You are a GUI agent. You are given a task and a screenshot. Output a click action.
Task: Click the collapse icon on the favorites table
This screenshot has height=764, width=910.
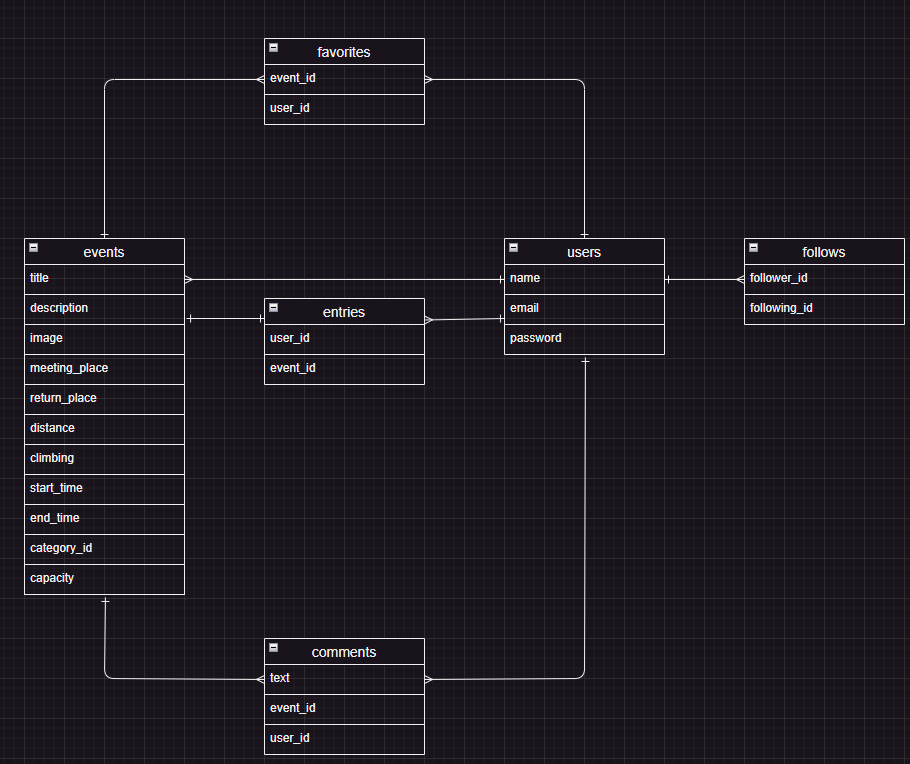[273, 47]
